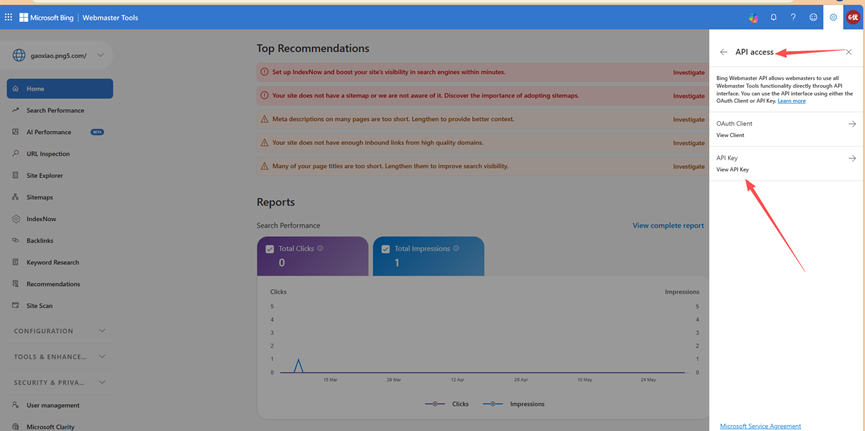This screenshot has width=865, height=431.
Task: Click the Microsoft Bing logo
Action: pyautogui.click(x=46, y=18)
